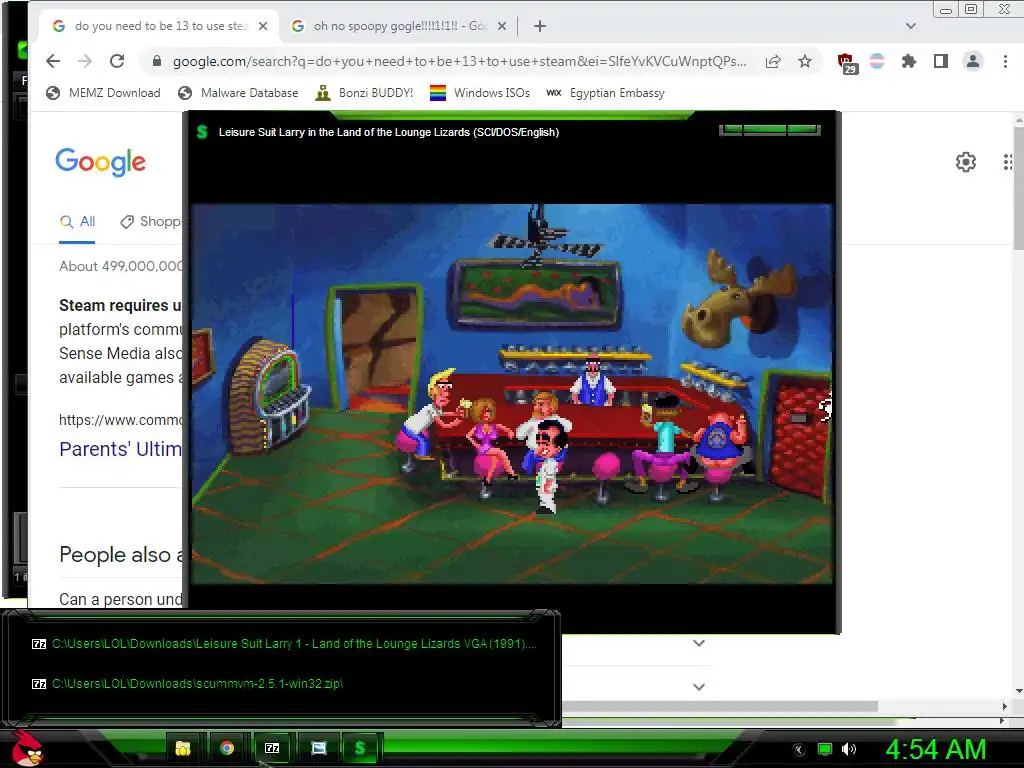Open the tab search dropdown chevron
This screenshot has height=768, width=1024.
point(910,26)
